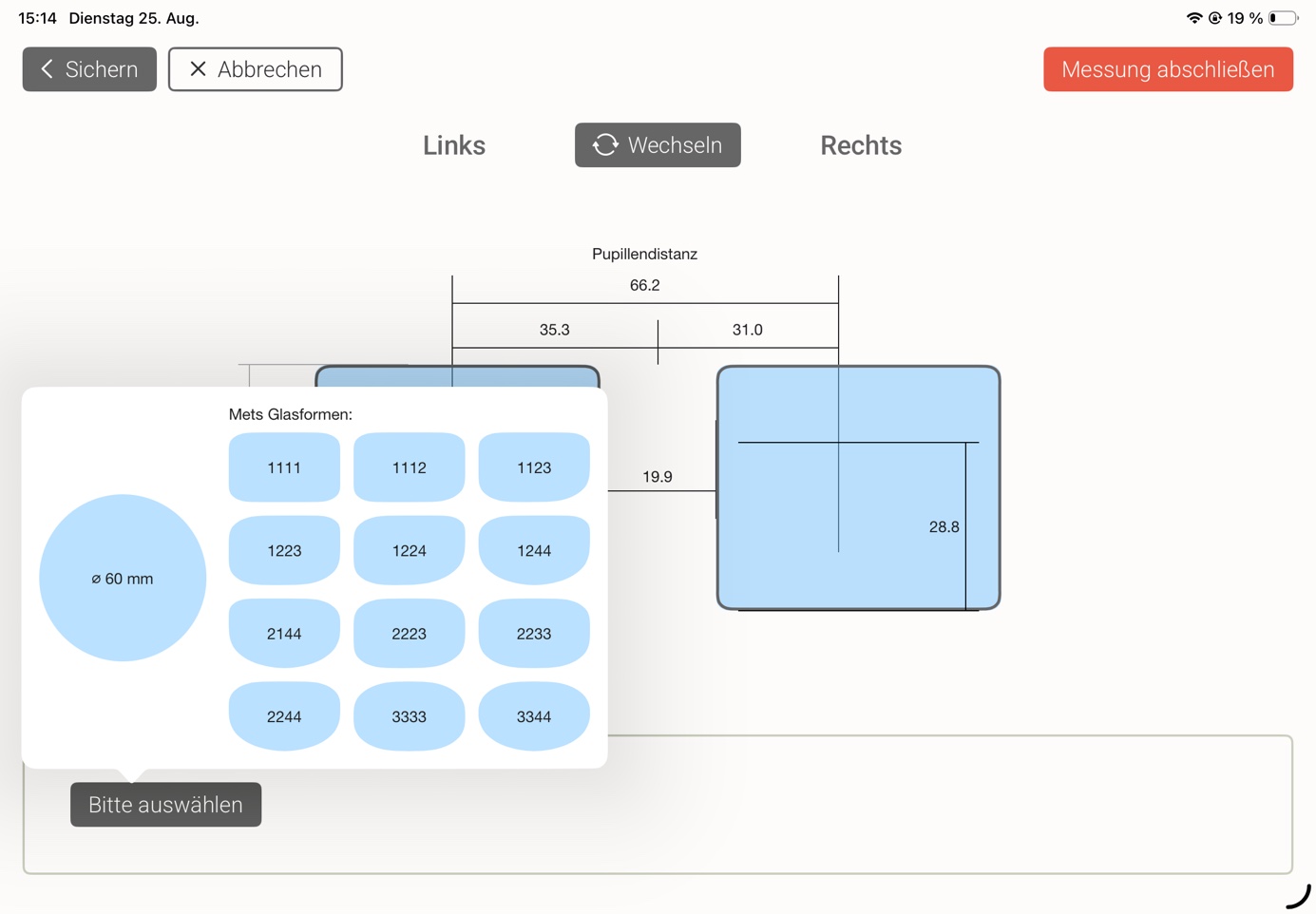This screenshot has width=1316, height=914.
Task: Click the 31.0 measurement value
Action: click(748, 330)
